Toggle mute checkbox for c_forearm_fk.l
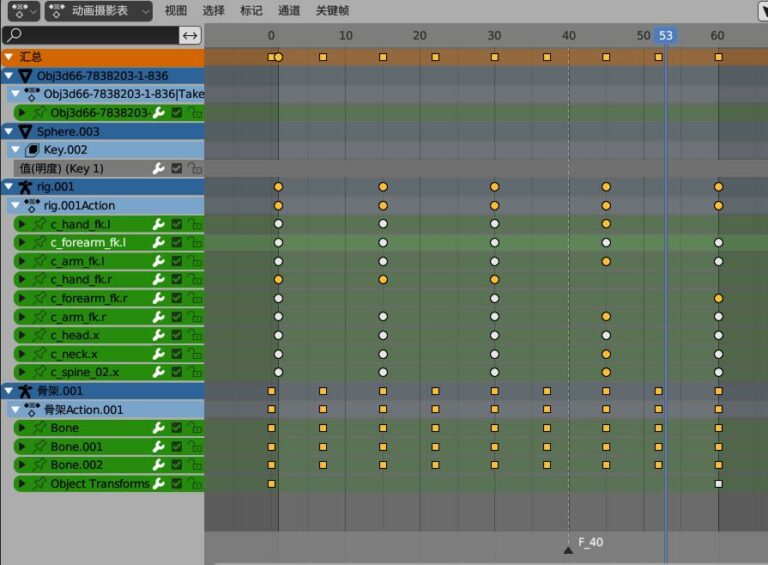768x565 pixels. coord(177,242)
